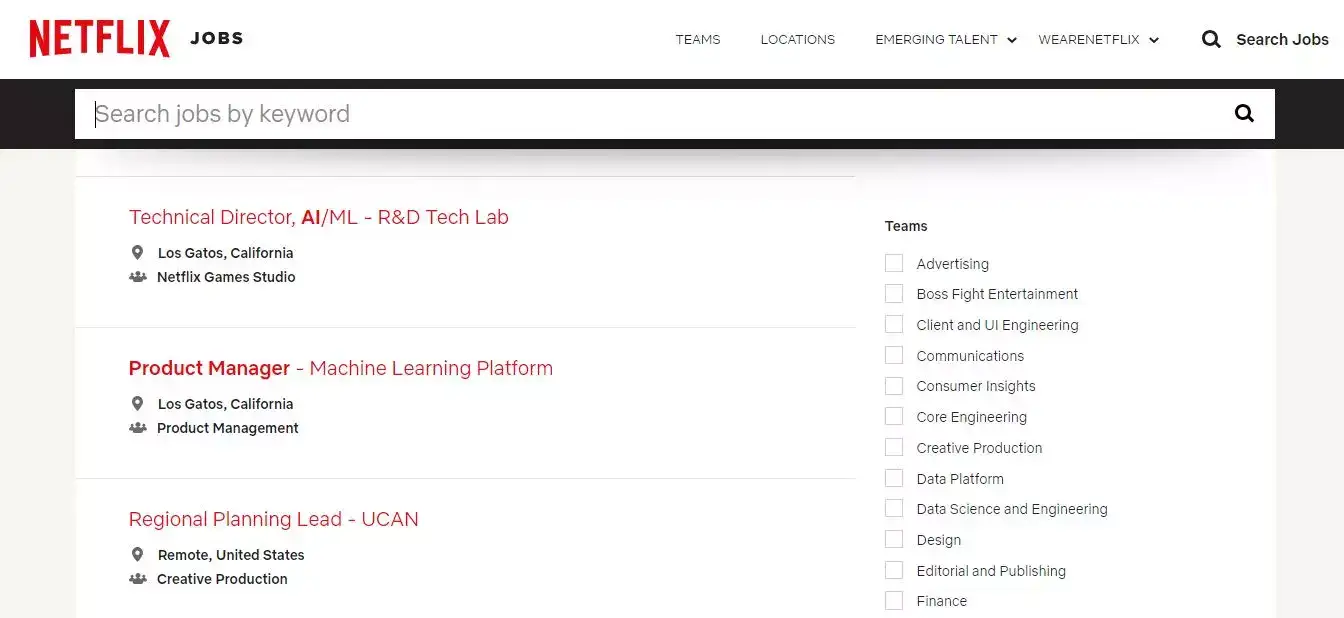The height and width of the screenshot is (618, 1344).
Task: Click the magnifying glass in the keyword search bar
Action: (1243, 113)
